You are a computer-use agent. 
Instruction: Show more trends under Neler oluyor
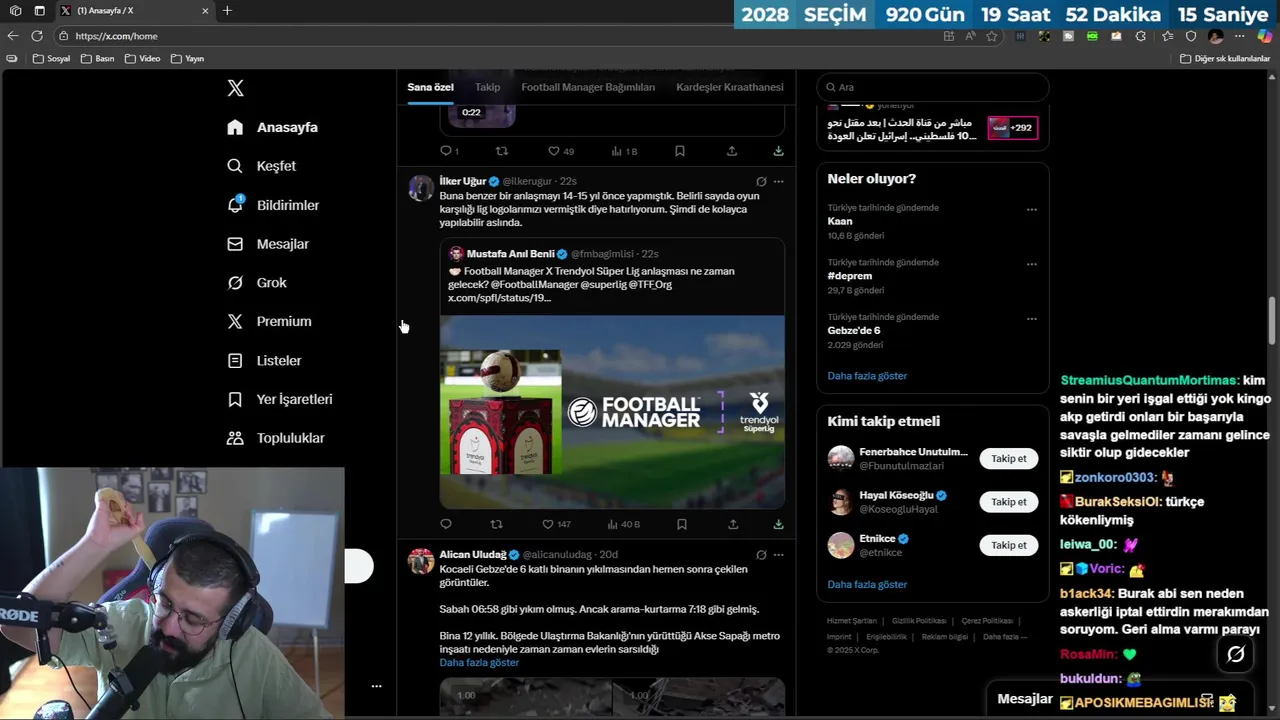click(867, 376)
